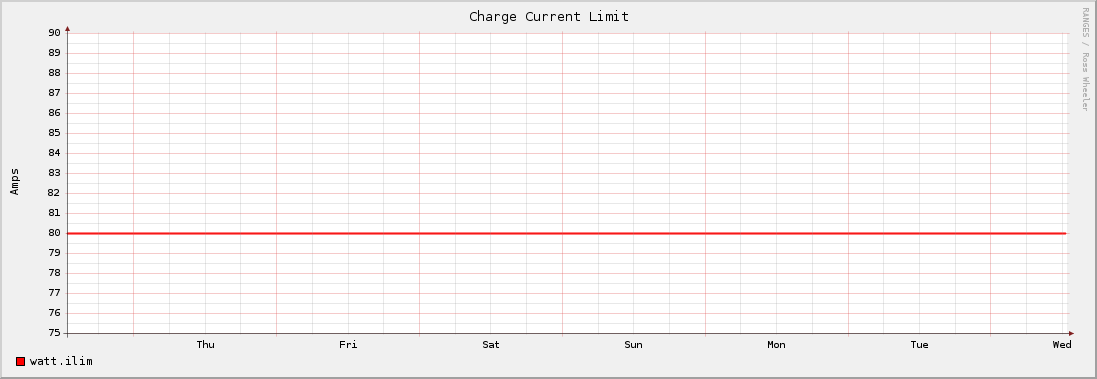Click the 75 y-axis value
1097x379 pixels.
pos(55,333)
